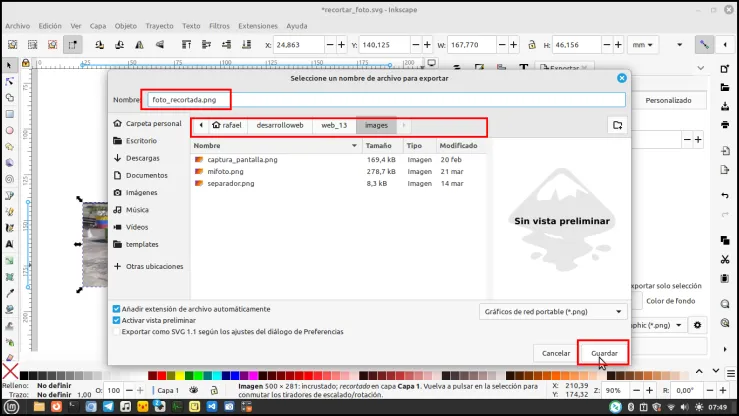
Task: Click the no-color red X swatch
Action: 10,371
